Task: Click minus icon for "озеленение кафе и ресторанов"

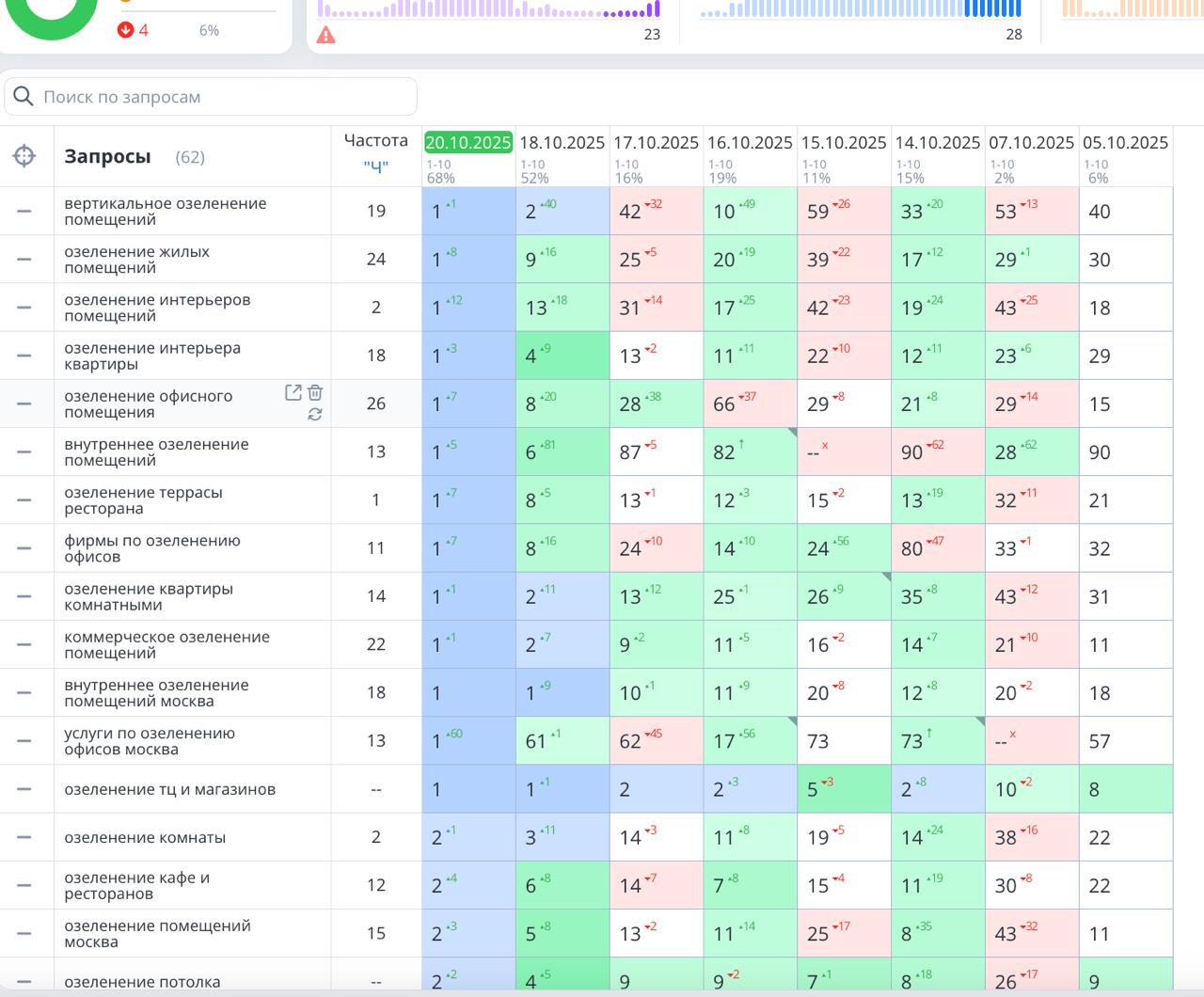Action: [24, 885]
